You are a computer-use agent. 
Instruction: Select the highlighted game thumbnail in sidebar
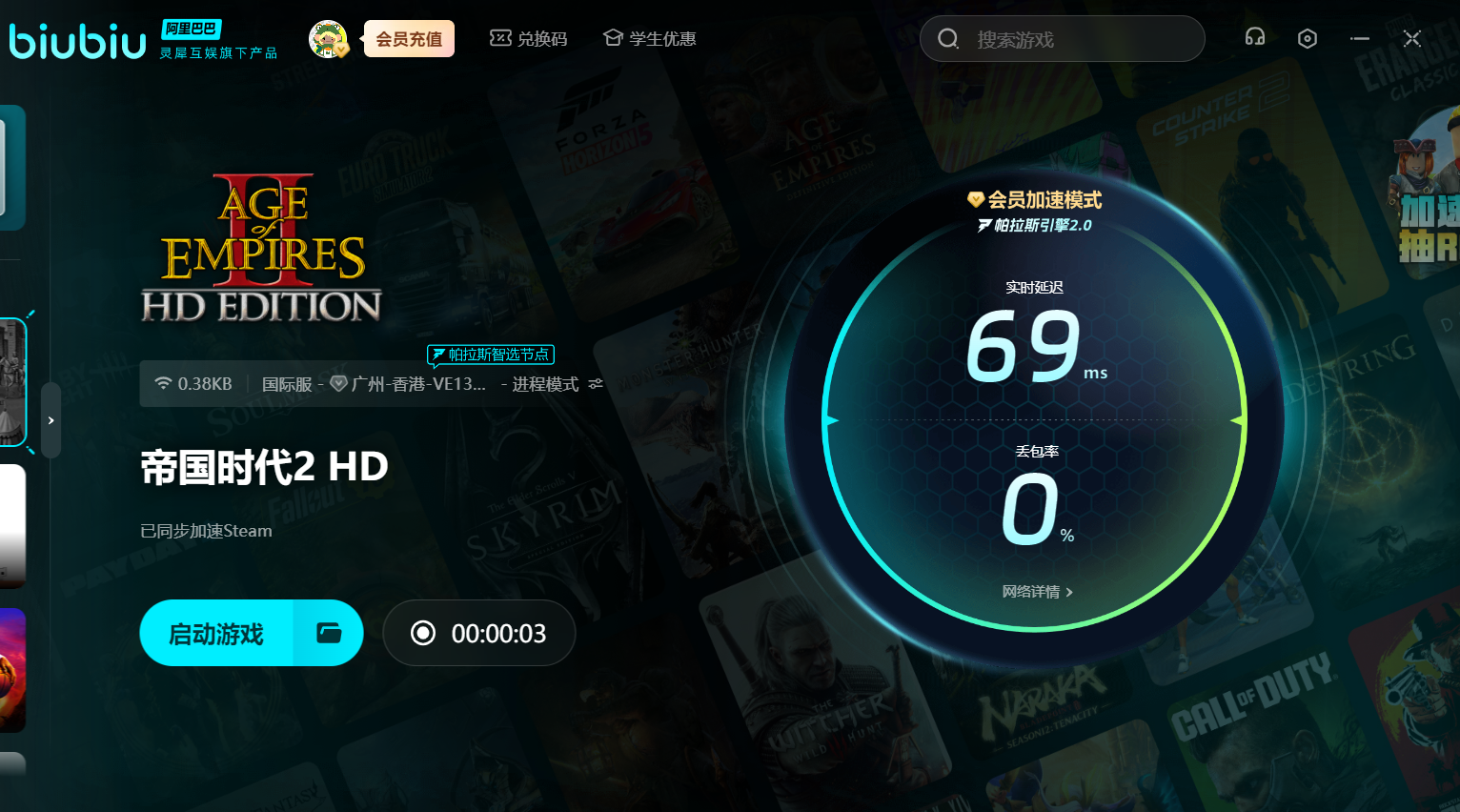point(12,382)
